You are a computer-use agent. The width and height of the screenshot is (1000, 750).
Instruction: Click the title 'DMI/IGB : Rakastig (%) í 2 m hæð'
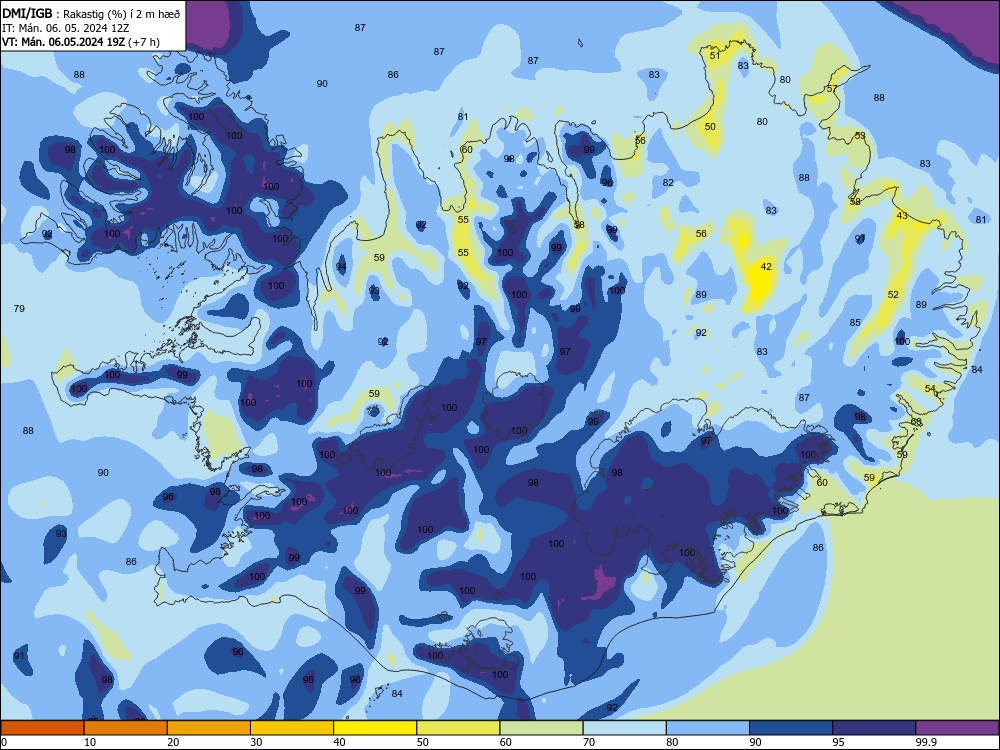[x=91, y=13]
